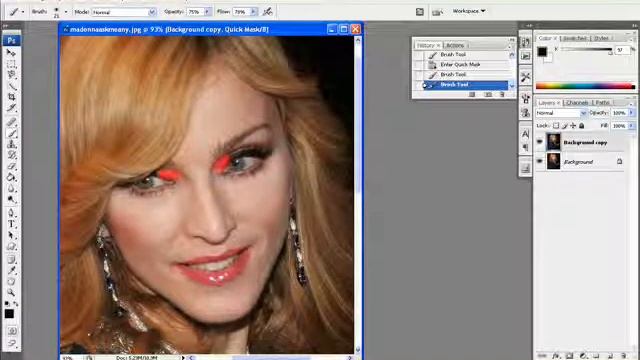Create new snapshot in History panel
This screenshot has width=640, height=360.
(488, 95)
